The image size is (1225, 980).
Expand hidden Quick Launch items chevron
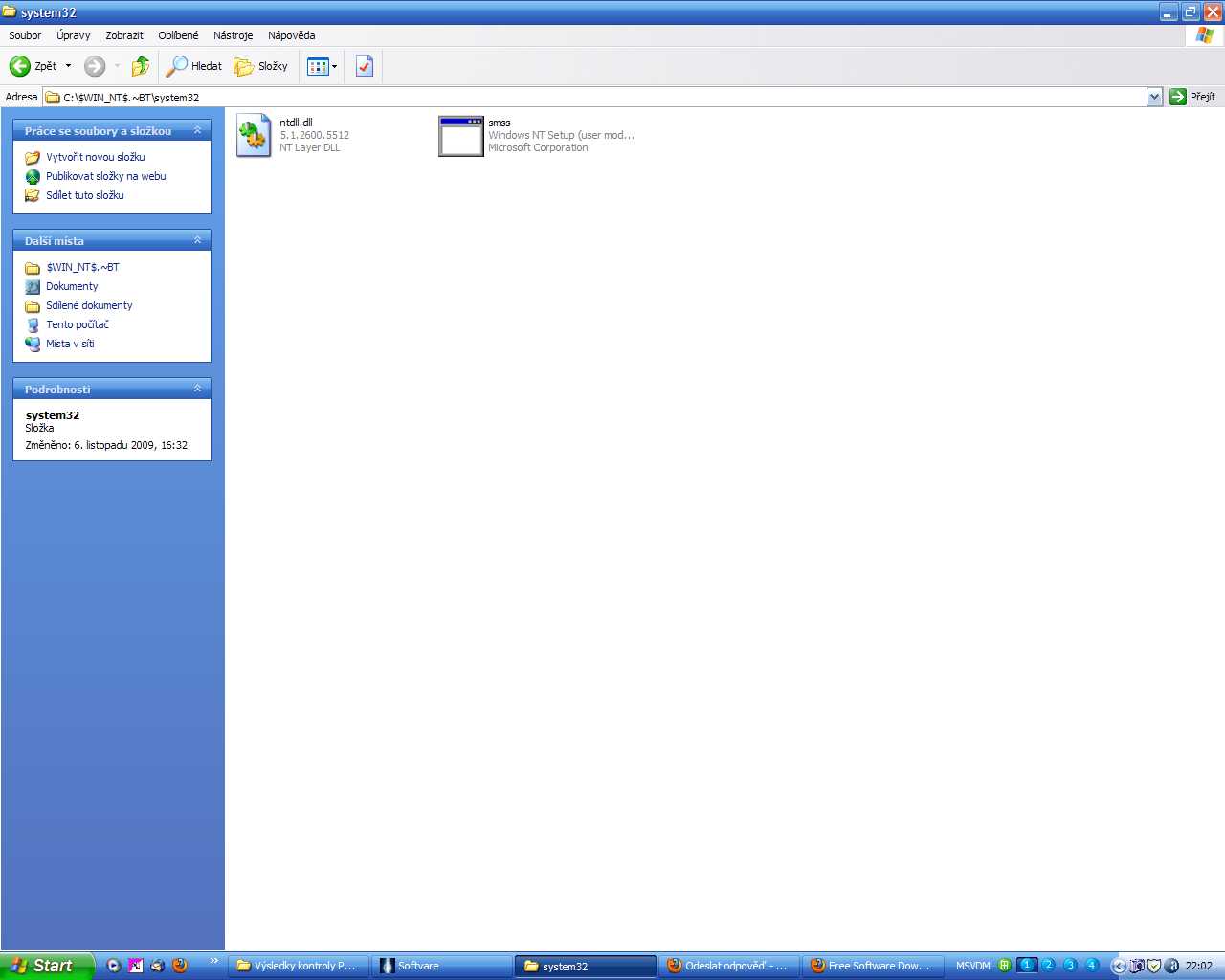click(214, 961)
